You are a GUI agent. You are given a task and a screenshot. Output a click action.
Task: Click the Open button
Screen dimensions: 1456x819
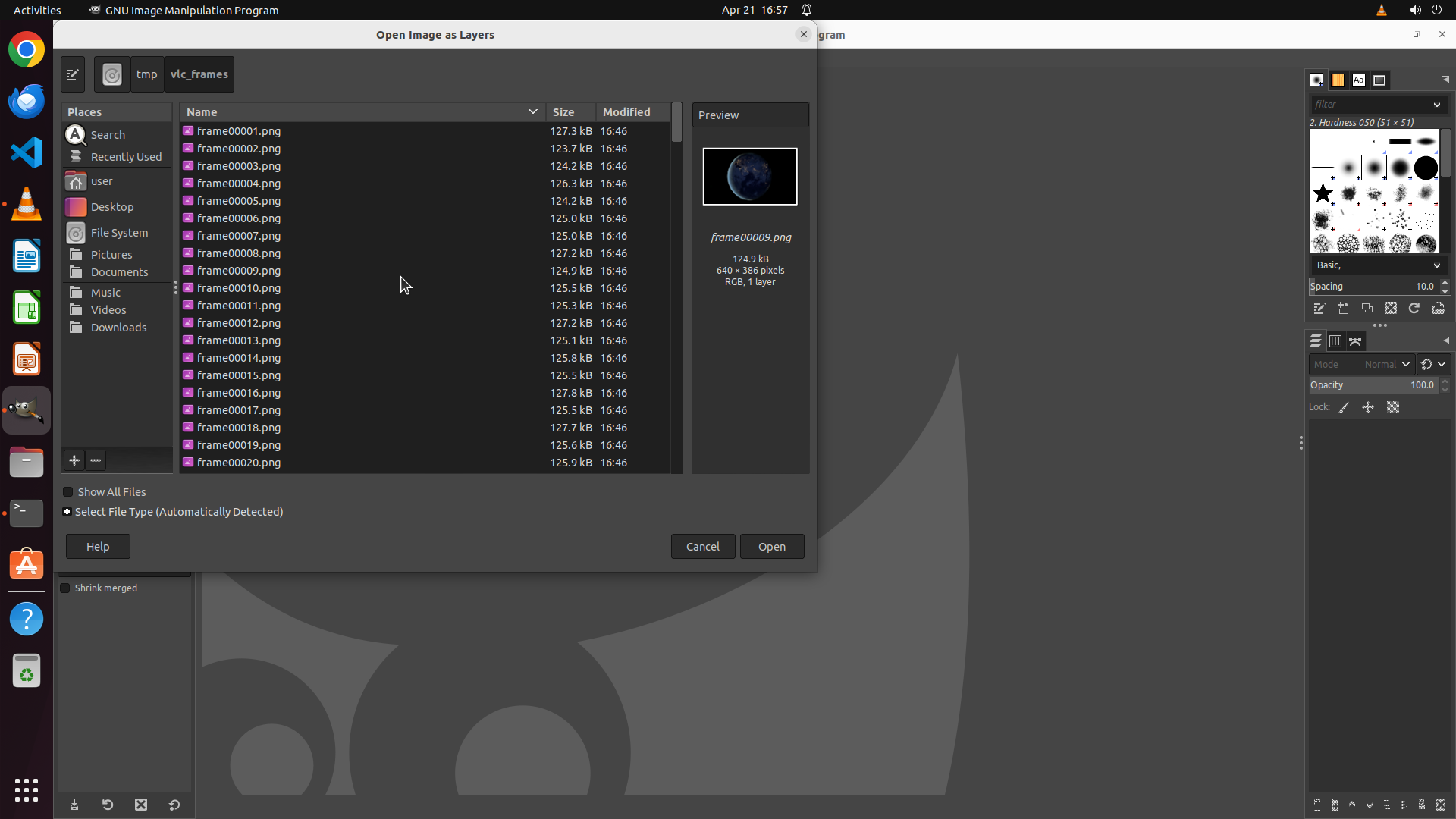point(771,547)
